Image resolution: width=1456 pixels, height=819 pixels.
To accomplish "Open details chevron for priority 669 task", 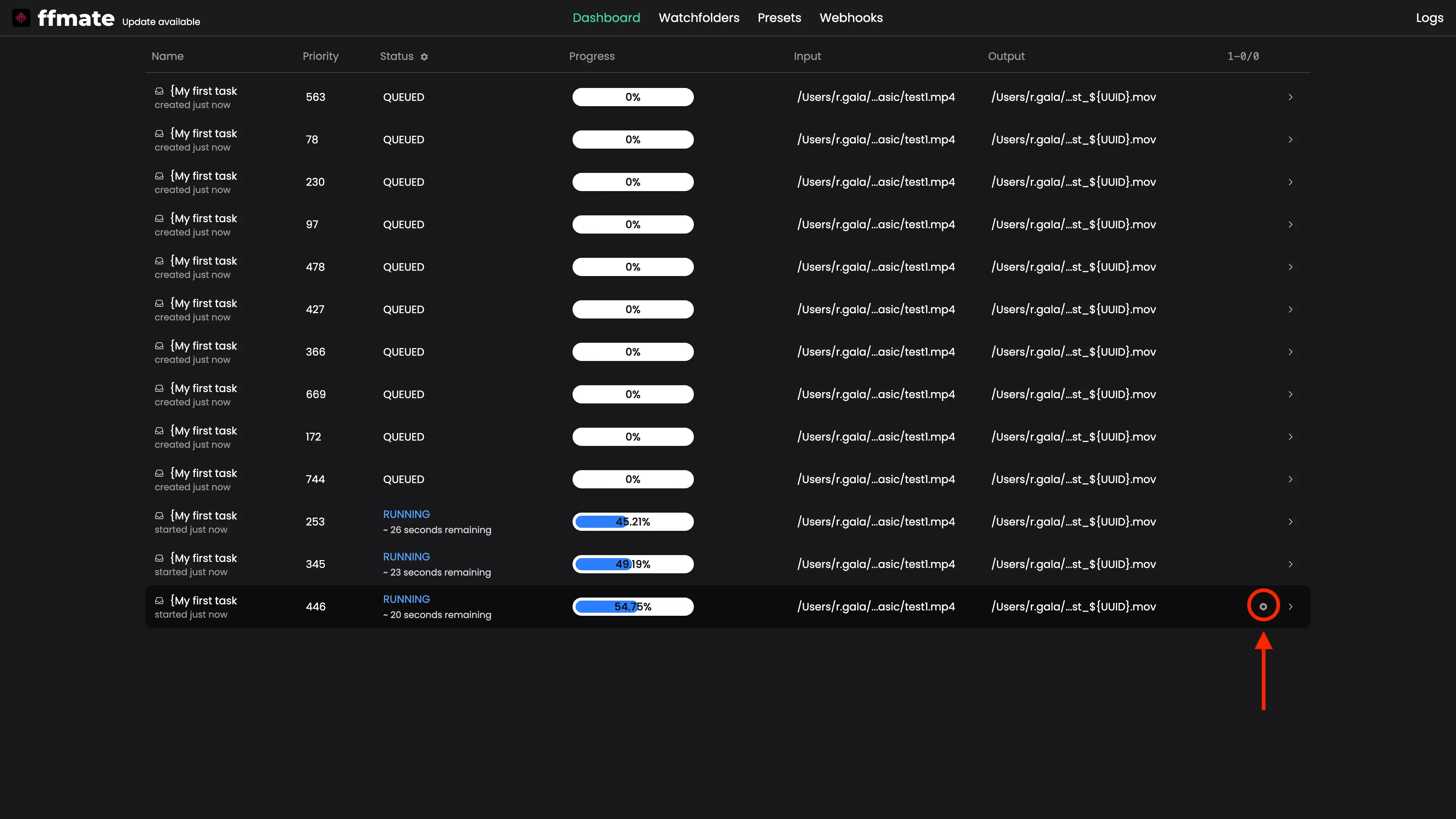I will pos(1290,394).
